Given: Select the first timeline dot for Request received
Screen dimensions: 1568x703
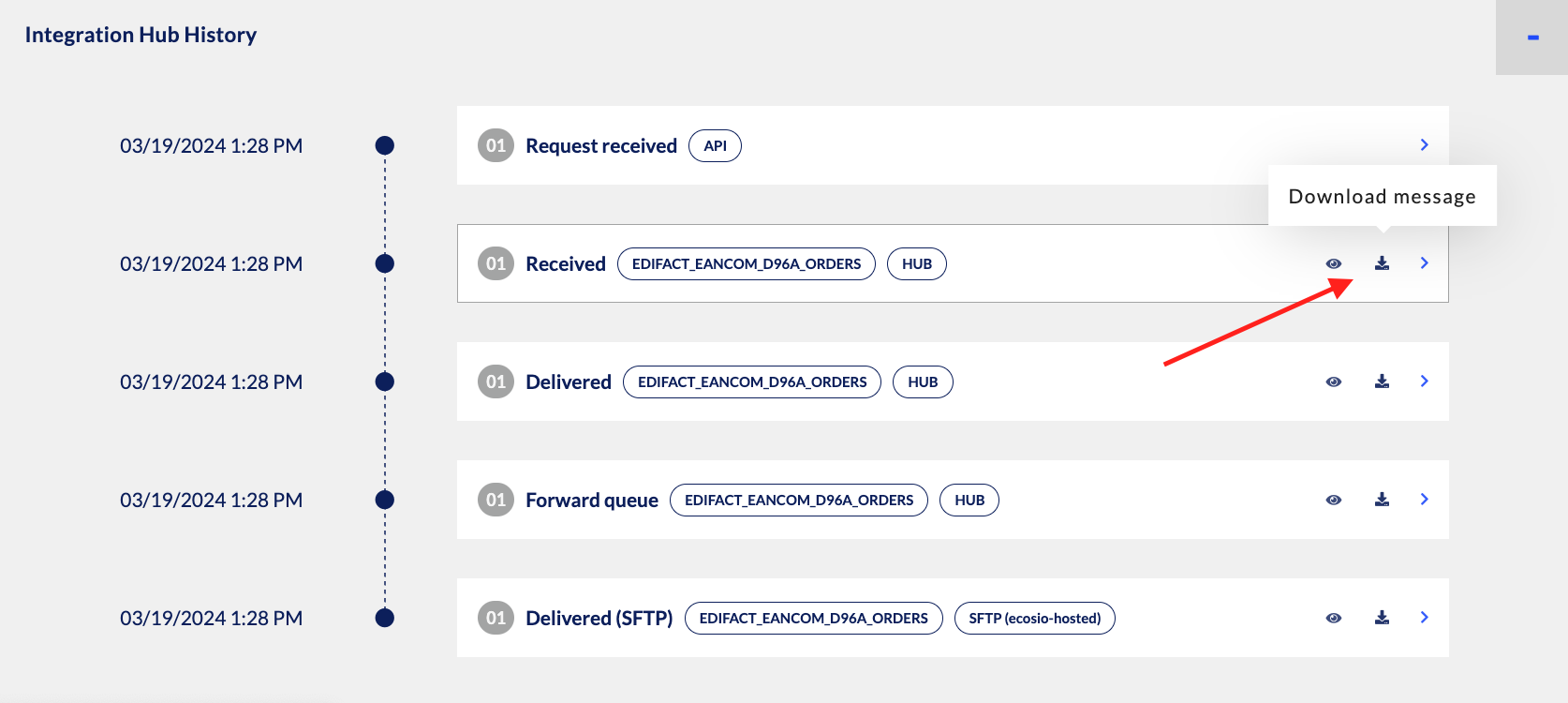Looking at the screenshot, I should 384,145.
